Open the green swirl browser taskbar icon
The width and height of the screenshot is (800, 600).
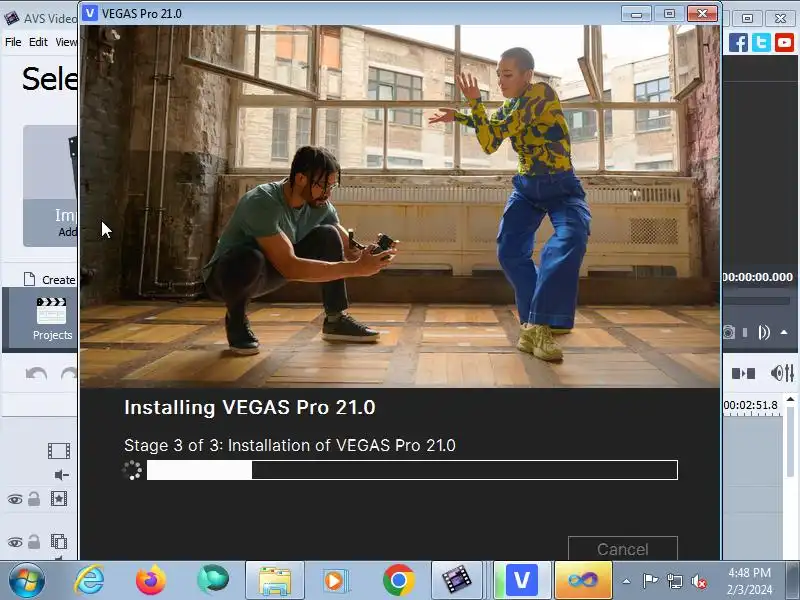[x=213, y=580]
